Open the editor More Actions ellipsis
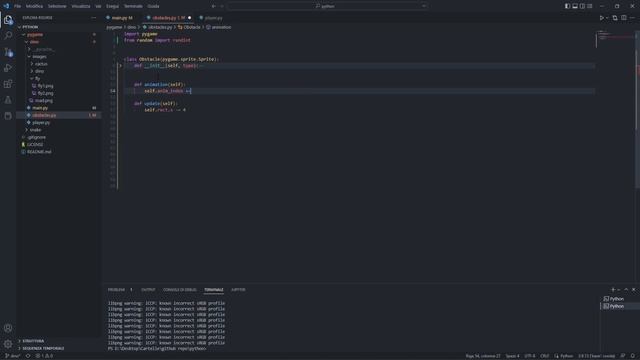The width and height of the screenshot is (640, 360). click(x=632, y=18)
